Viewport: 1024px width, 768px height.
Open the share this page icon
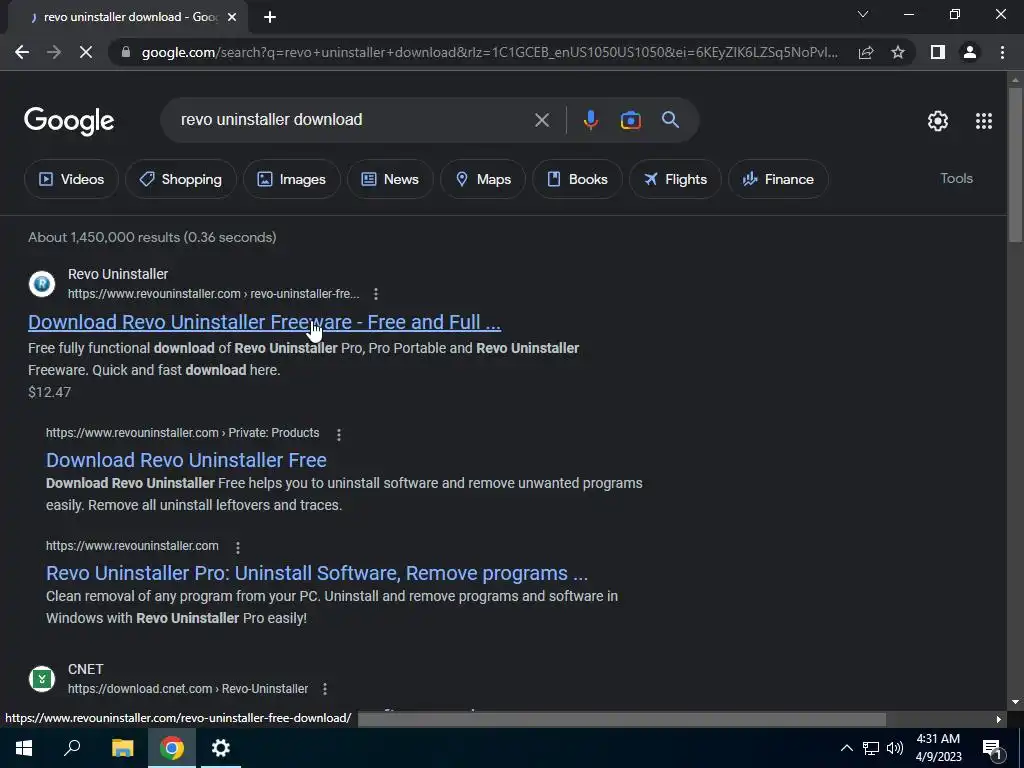click(x=866, y=52)
